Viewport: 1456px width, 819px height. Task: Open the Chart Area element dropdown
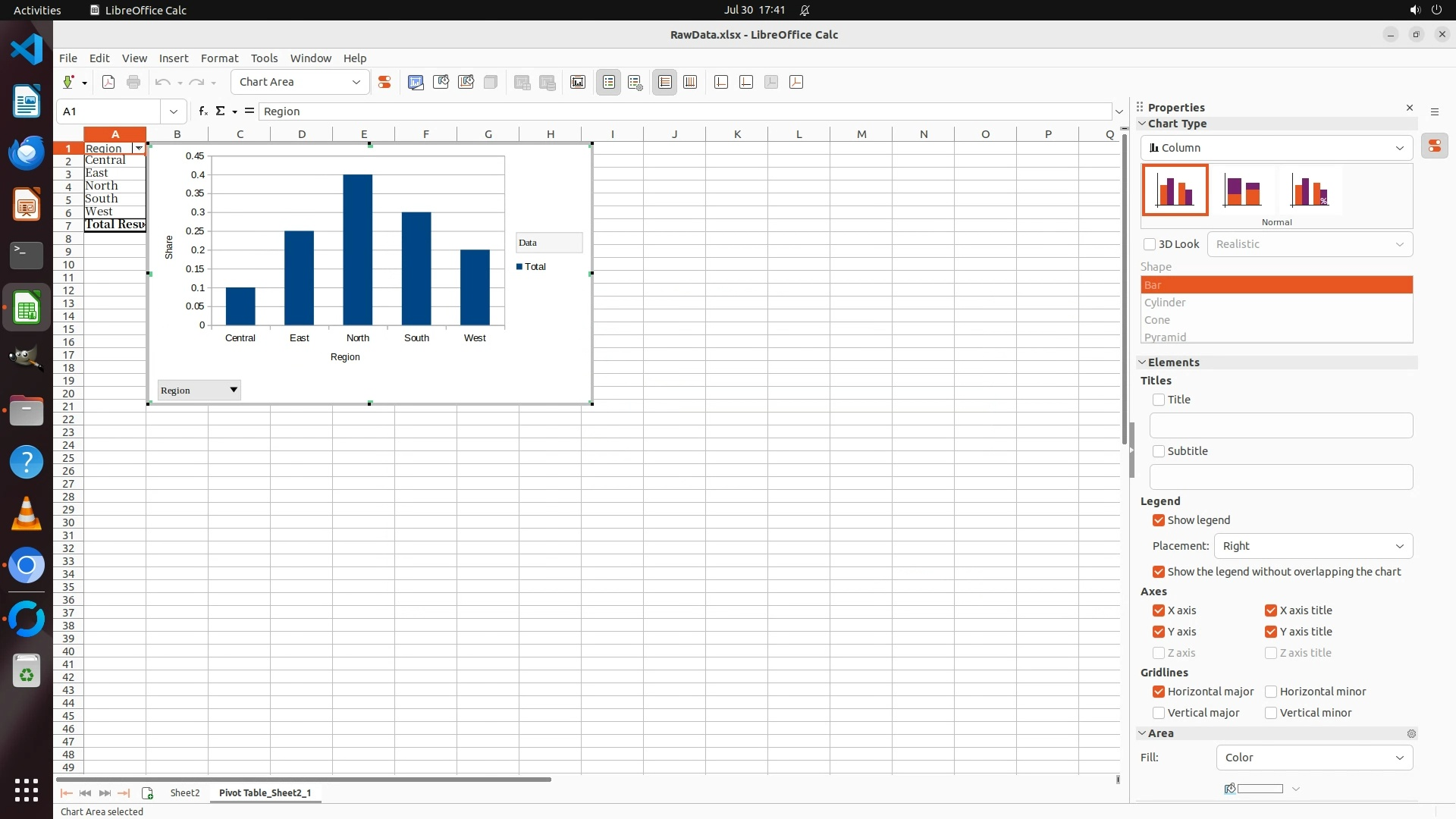(x=356, y=82)
